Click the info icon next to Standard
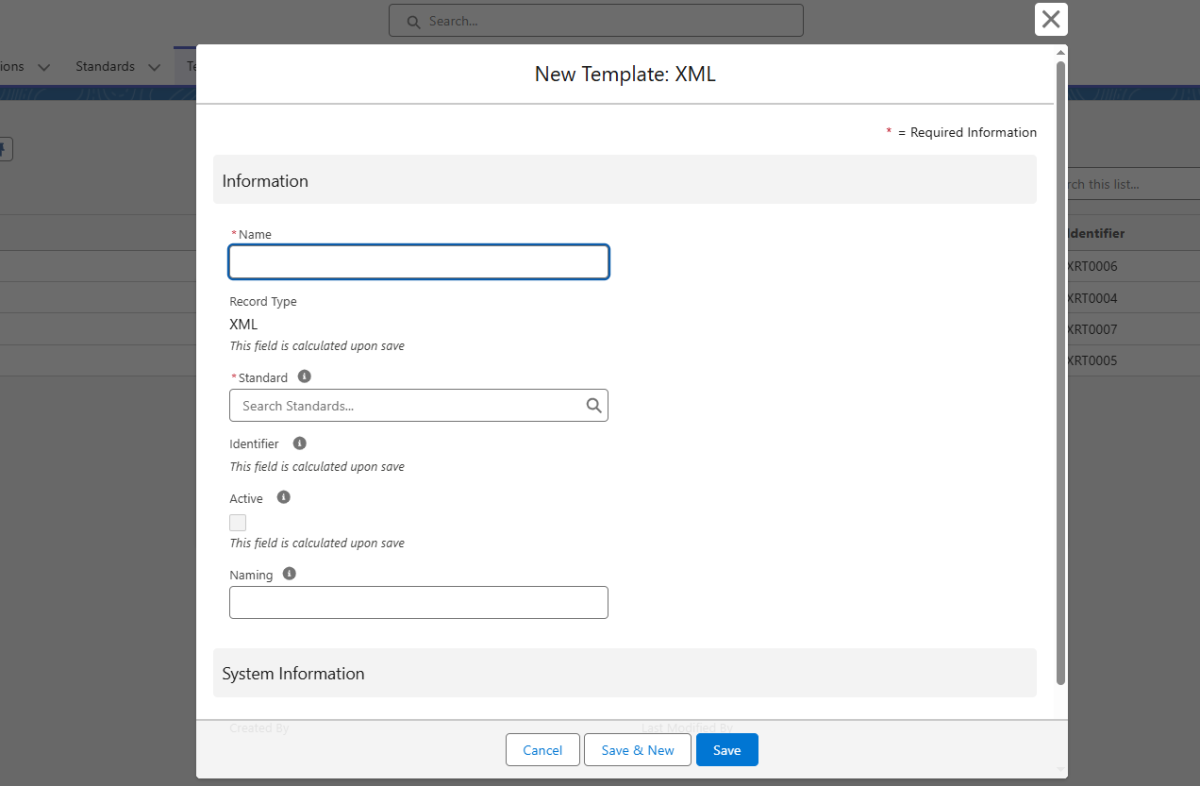 coord(305,377)
